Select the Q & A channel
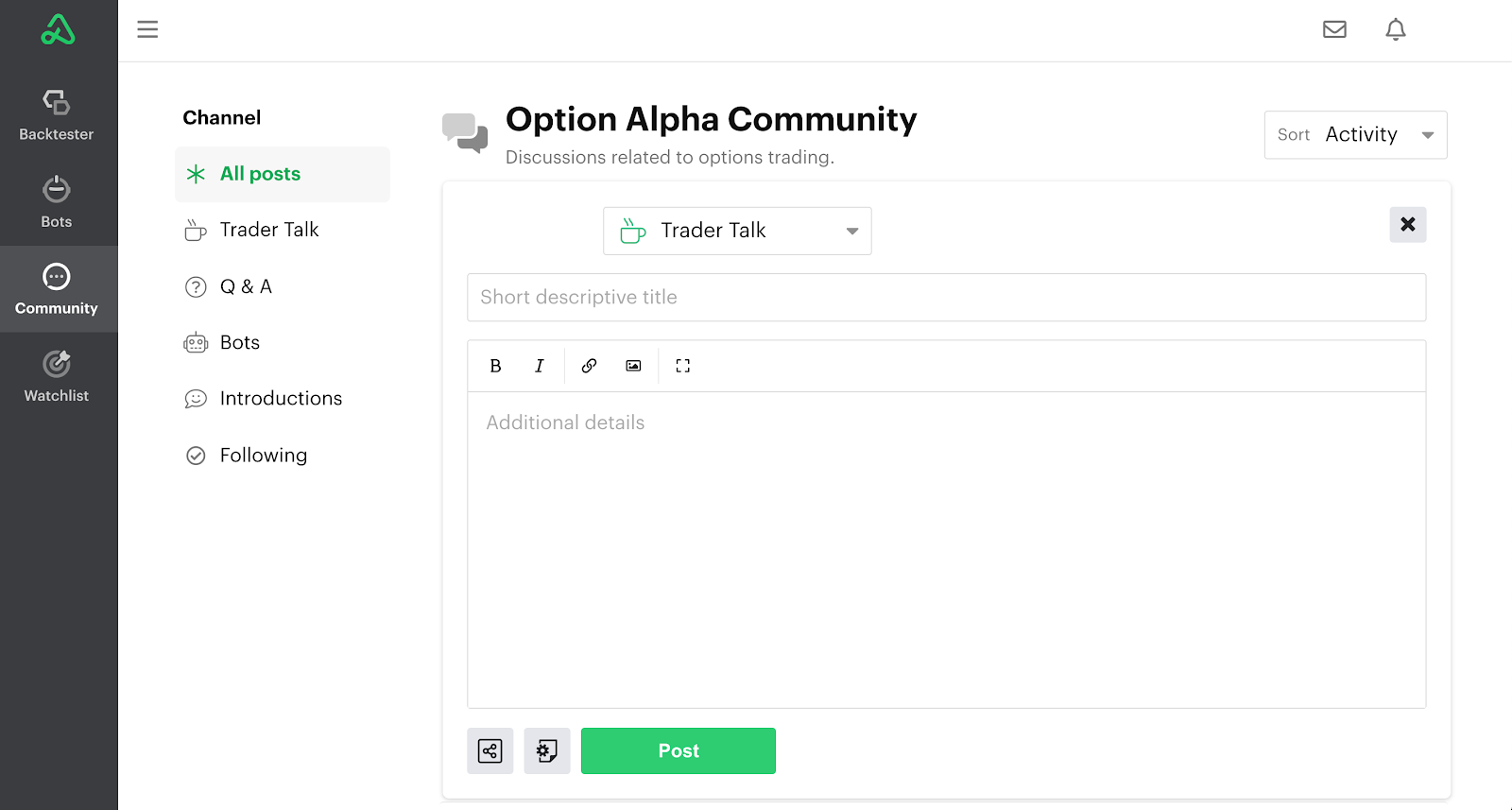This screenshot has height=810, width=1512. coord(283,286)
